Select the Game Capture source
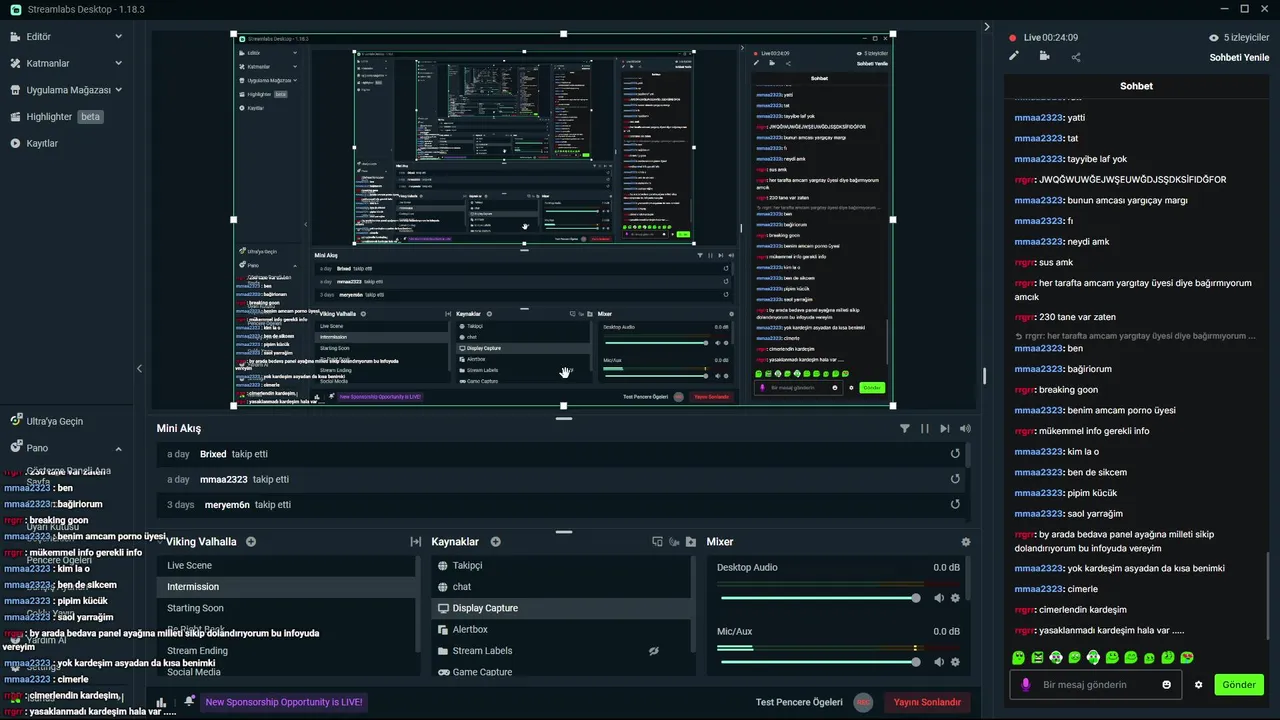Image resolution: width=1280 pixels, height=720 pixels. pos(561,672)
